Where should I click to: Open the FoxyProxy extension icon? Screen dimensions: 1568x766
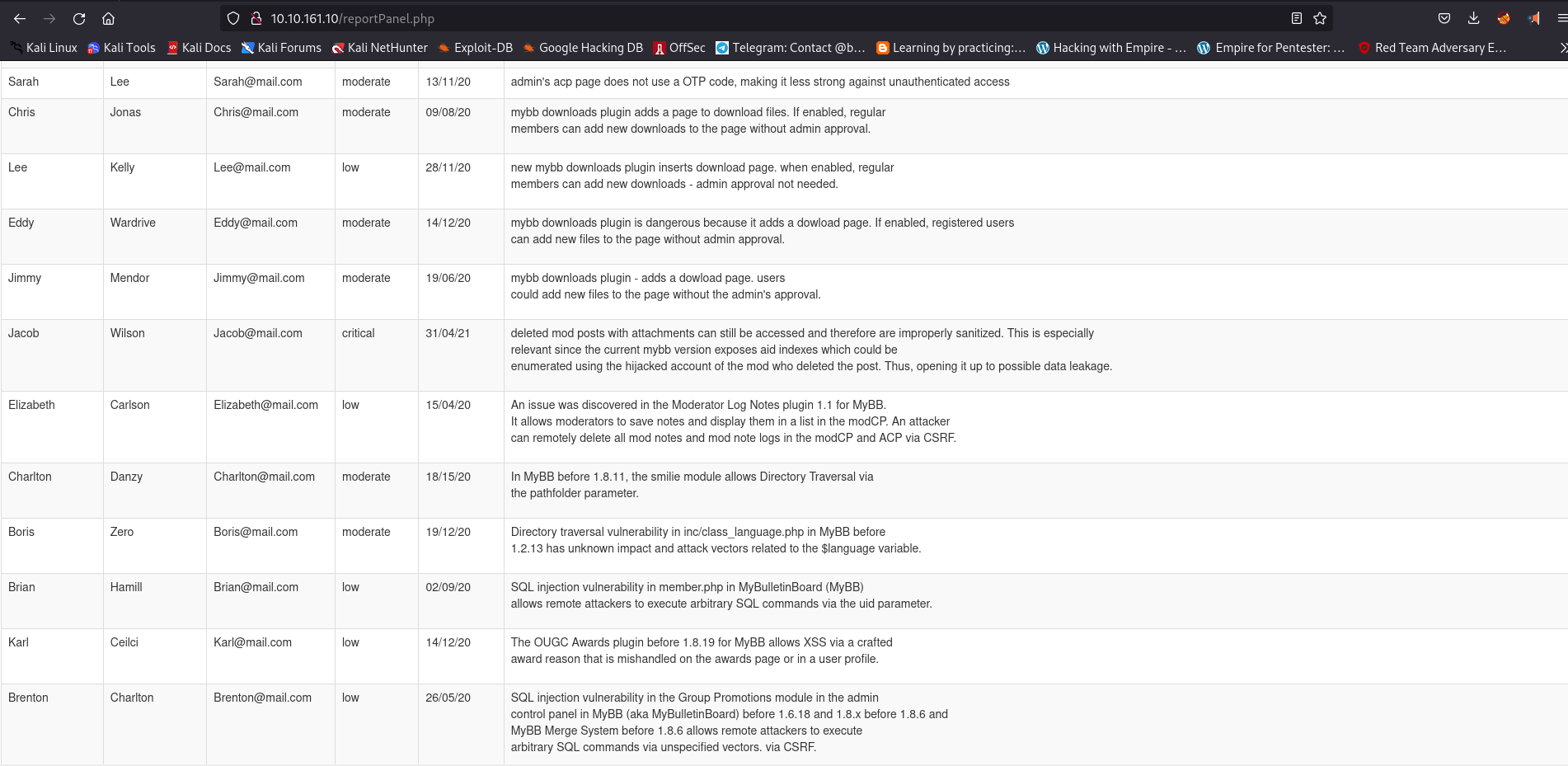pos(1504,18)
